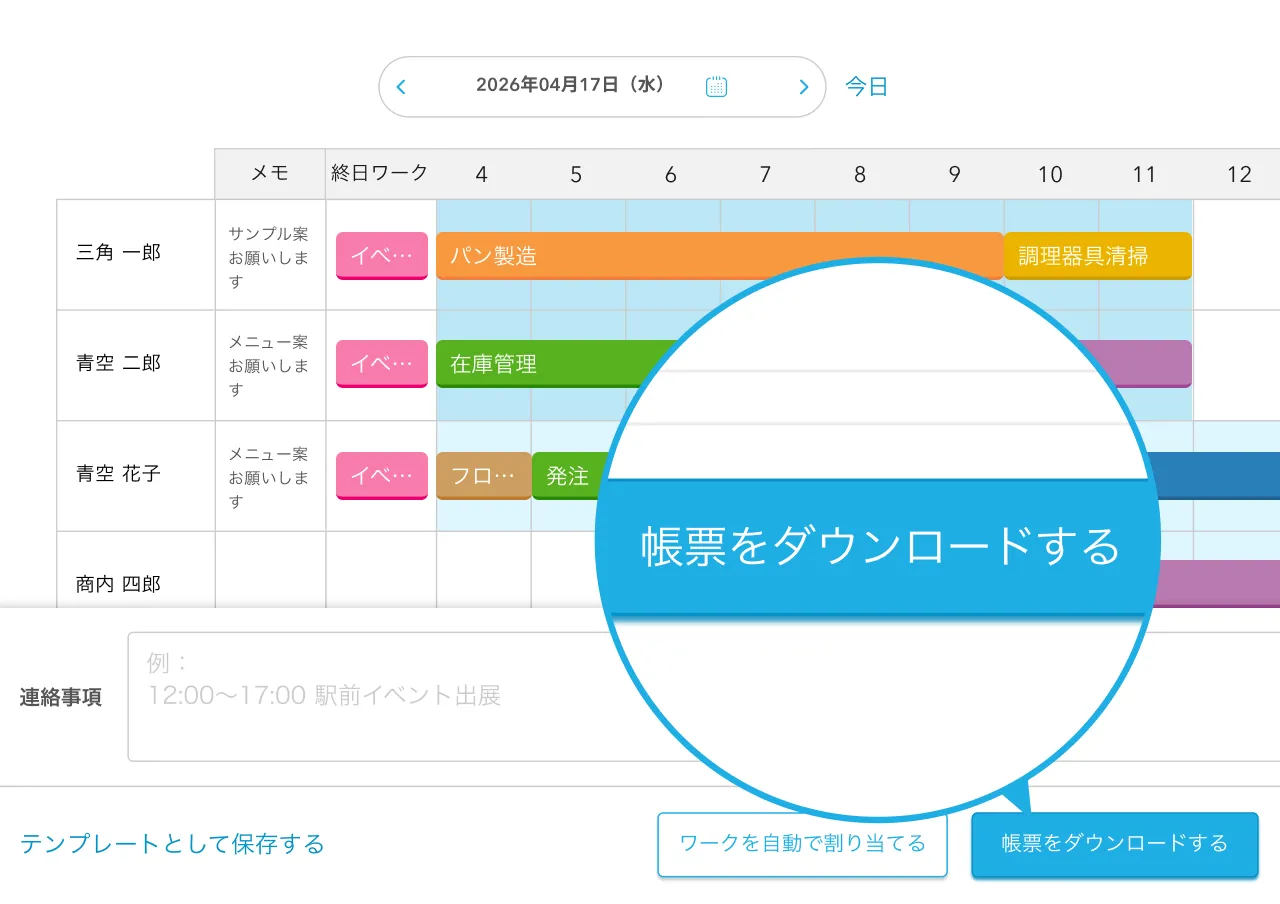Click the hour 5 column header
The height and width of the screenshot is (904, 1280).
coord(576,175)
